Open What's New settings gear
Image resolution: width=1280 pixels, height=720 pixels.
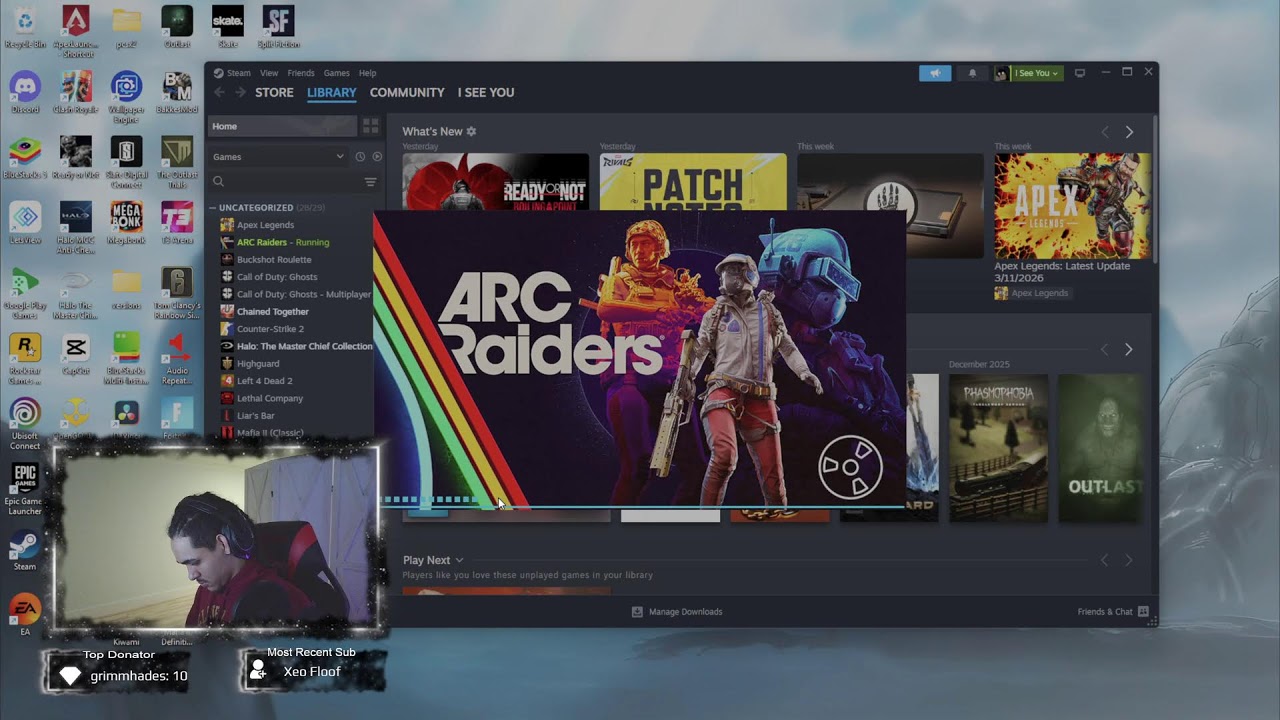471,132
